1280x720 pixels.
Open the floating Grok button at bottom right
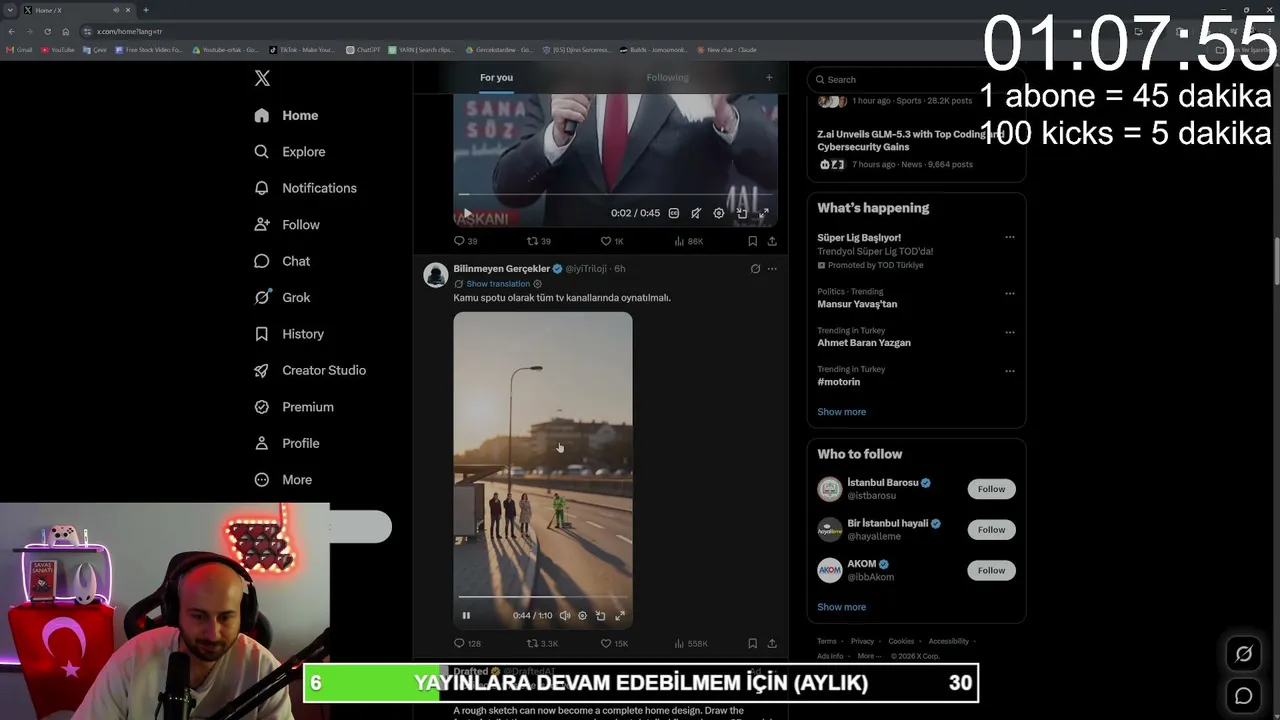coord(1244,654)
